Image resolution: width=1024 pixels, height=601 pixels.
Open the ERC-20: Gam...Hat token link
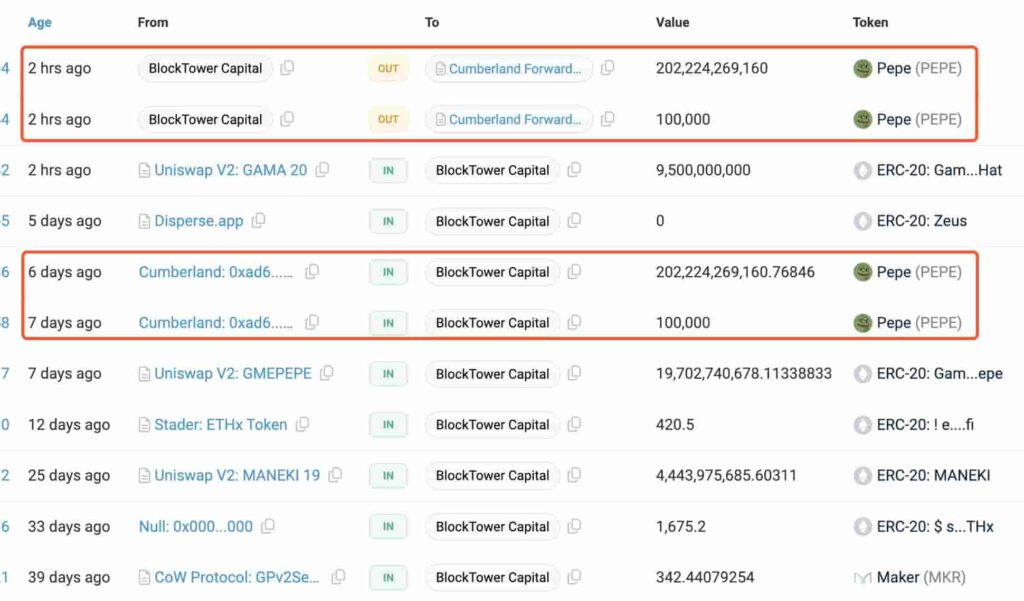[939, 170]
